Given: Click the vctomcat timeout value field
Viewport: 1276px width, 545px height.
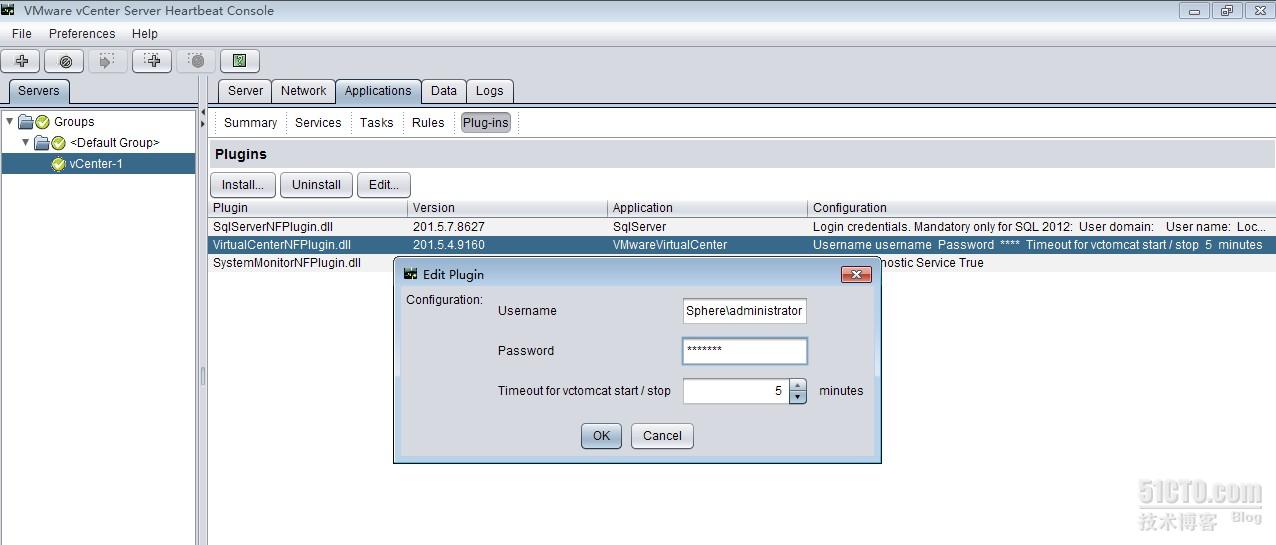Looking at the screenshot, I should click(x=736, y=391).
